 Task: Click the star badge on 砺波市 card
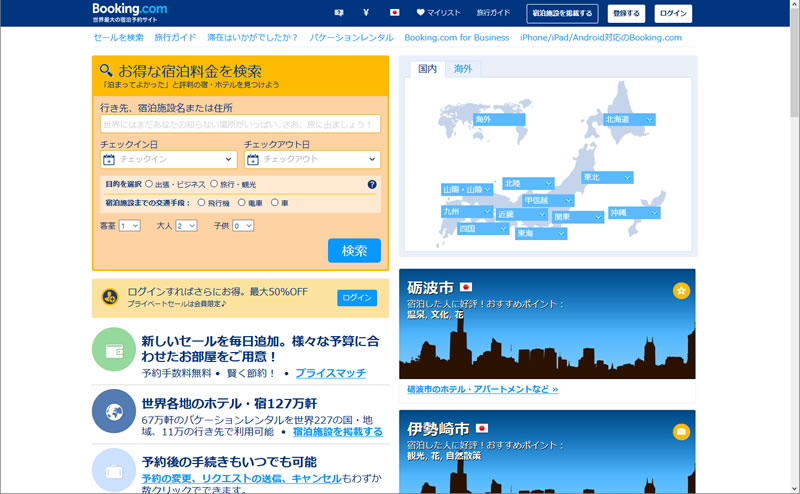681,291
